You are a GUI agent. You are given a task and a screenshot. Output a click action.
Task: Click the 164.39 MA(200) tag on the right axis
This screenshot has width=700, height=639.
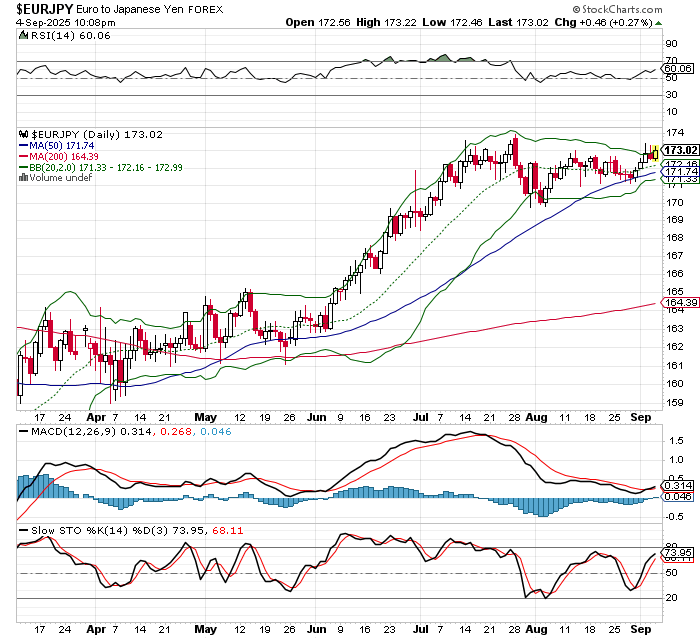pyautogui.click(x=676, y=303)
